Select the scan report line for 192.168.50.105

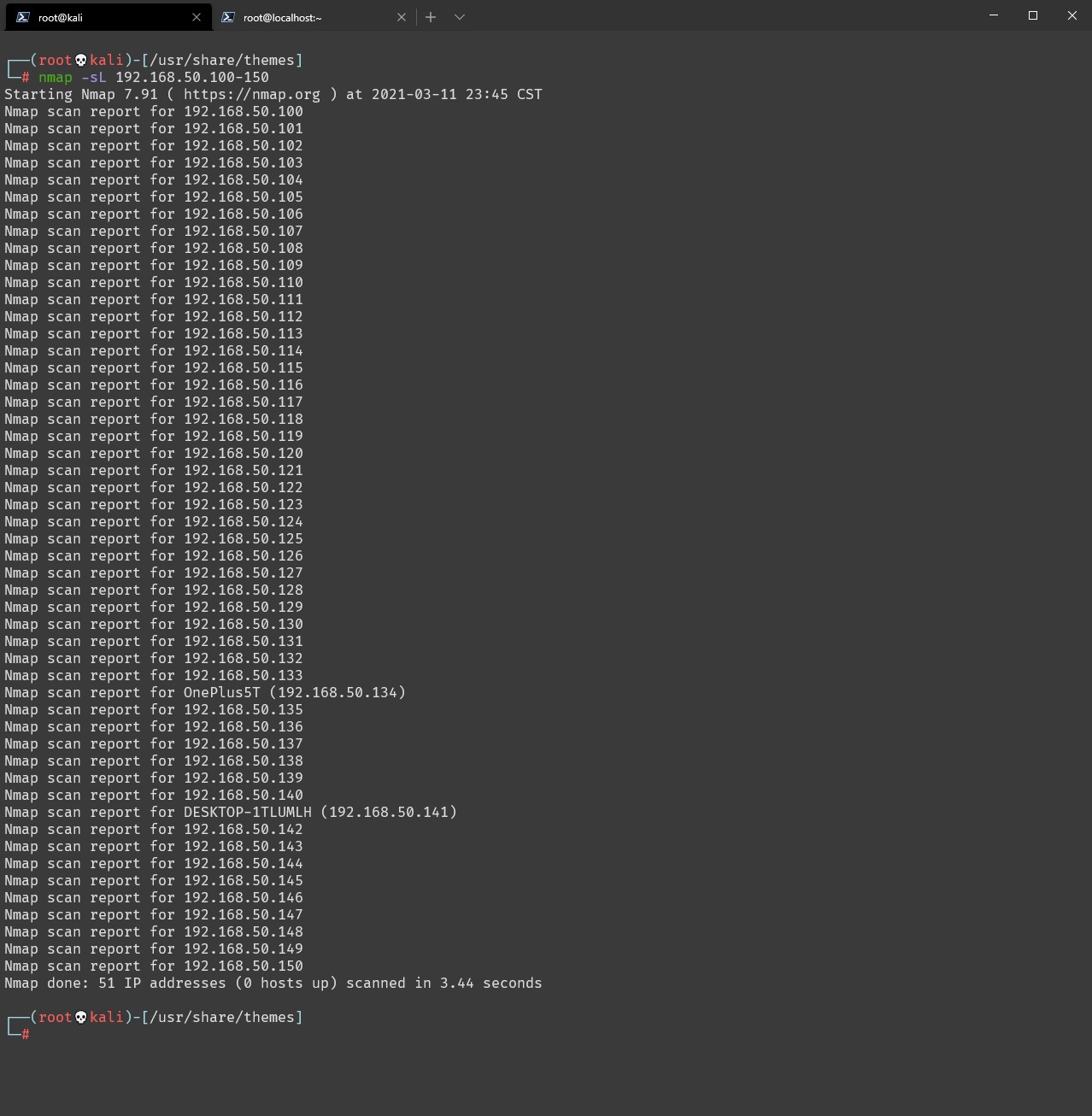pos(154,197)
